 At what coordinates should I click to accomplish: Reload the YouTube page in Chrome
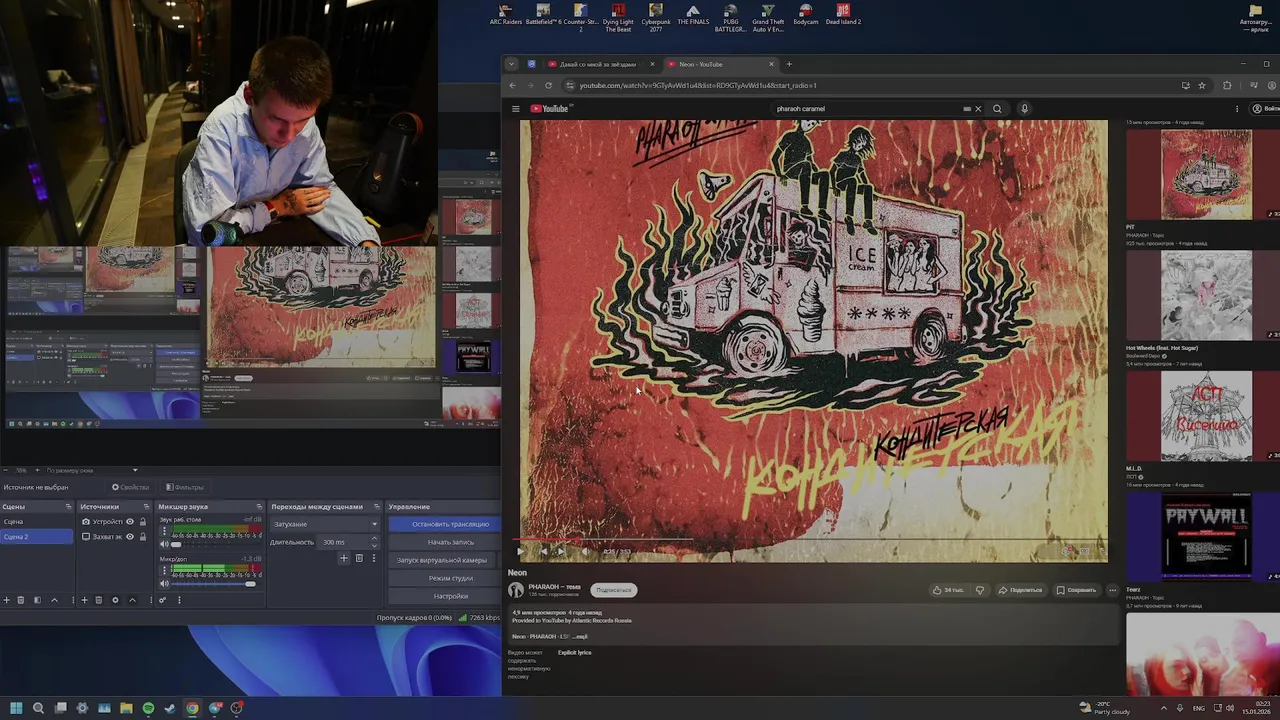[x=548, y=85]
